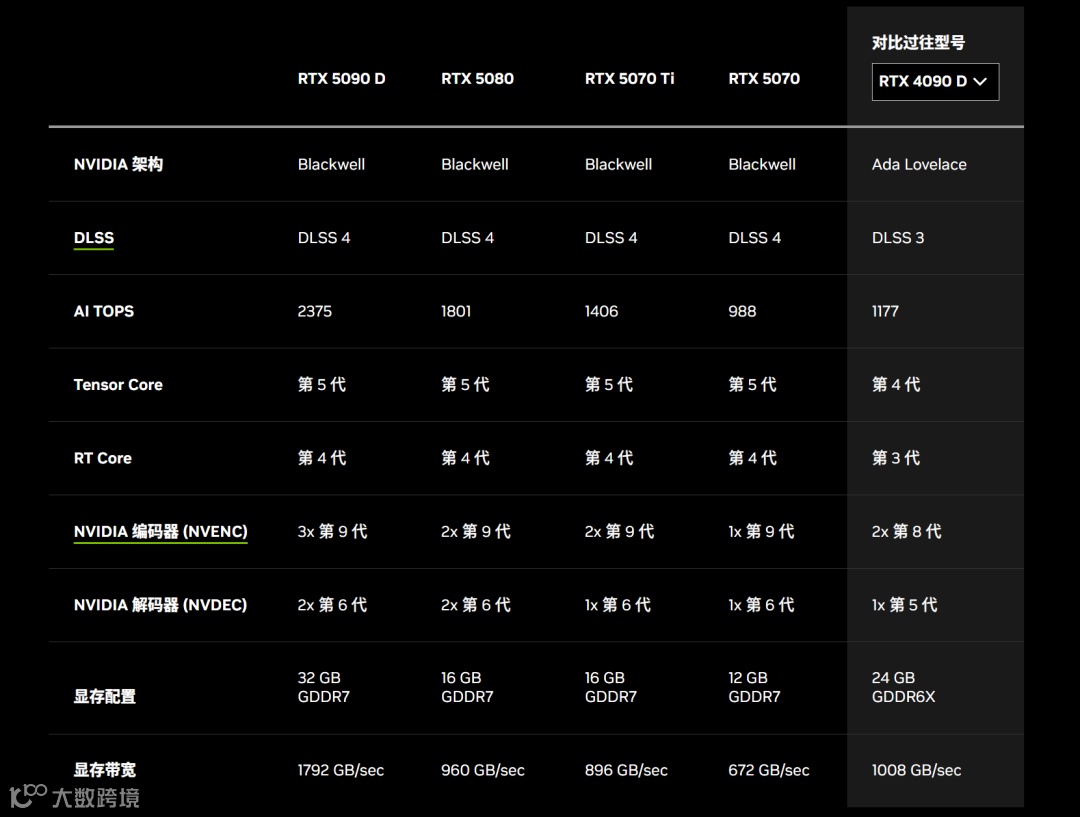Select the AI TOPS value 1406
1080x817 pixels.
(x=601, y=311)
